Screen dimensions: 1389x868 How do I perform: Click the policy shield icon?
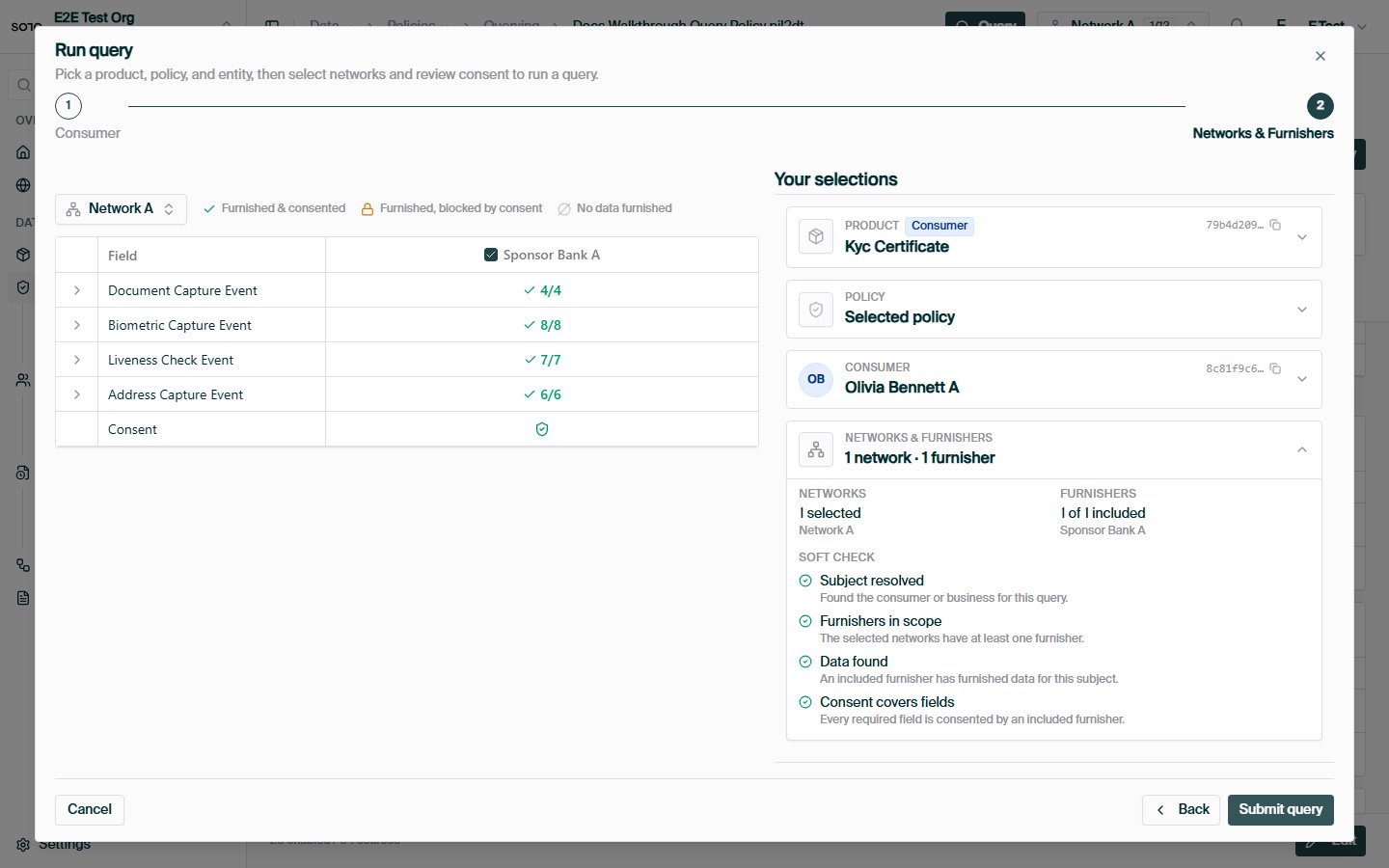point(816,310)
